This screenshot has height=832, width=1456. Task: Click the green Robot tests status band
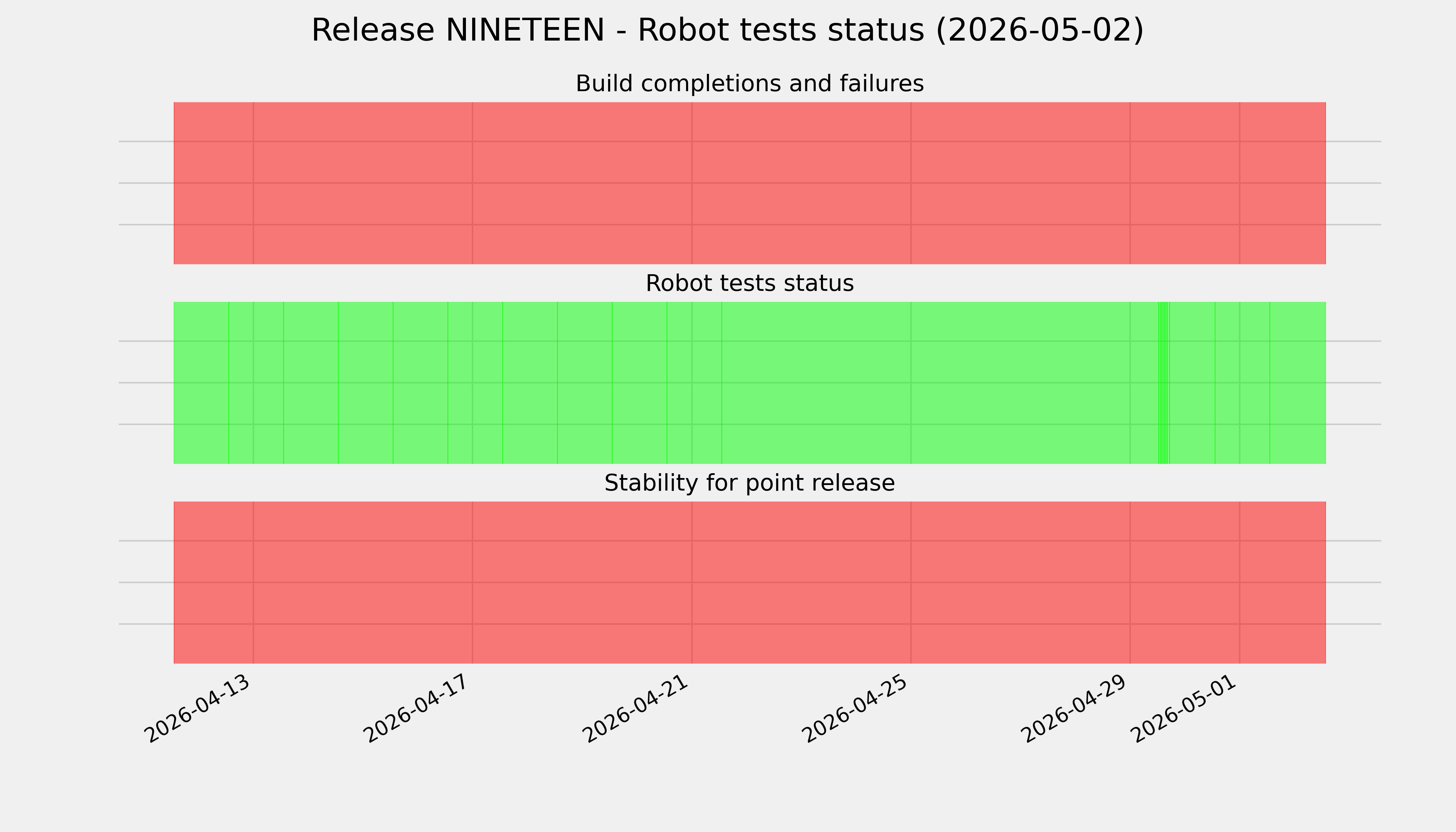pos(749,383)
